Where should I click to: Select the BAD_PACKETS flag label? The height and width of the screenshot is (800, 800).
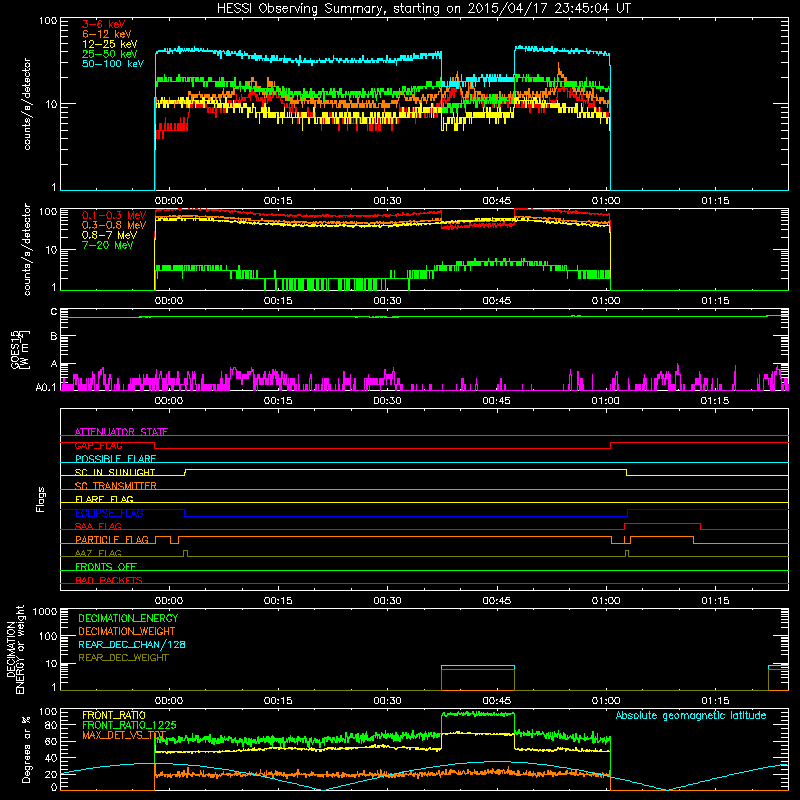pyautogui.click(x=109, y=581)
